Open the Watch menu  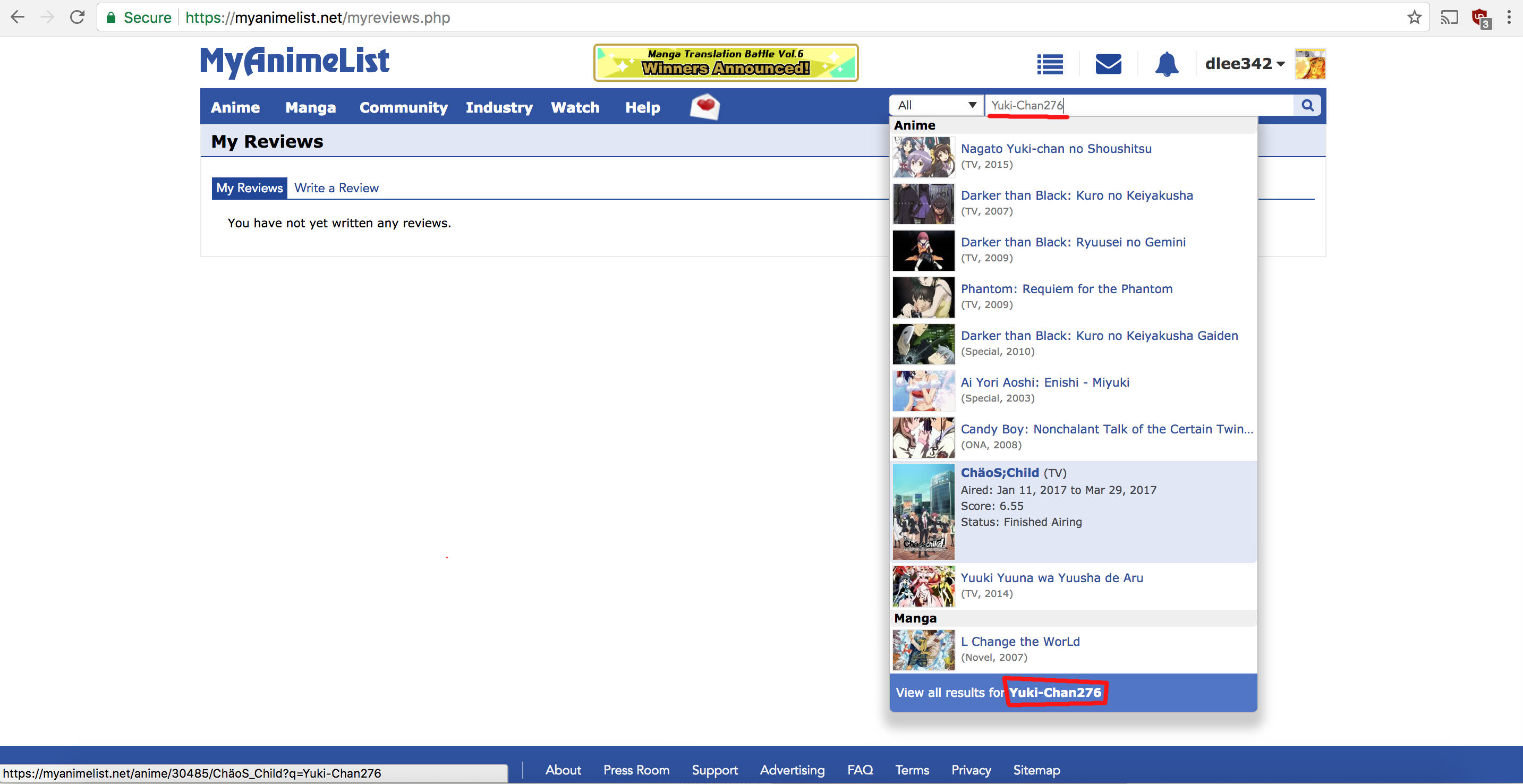pos(575,107)
